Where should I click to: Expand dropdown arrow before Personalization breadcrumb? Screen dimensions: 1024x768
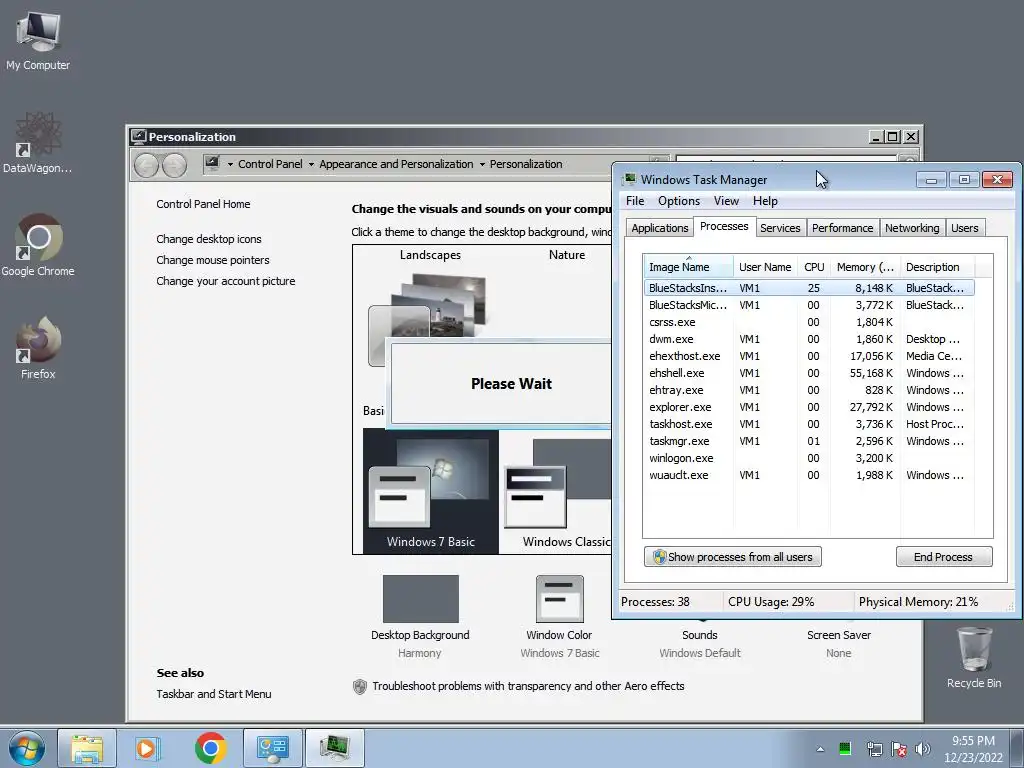coord(482,165)
